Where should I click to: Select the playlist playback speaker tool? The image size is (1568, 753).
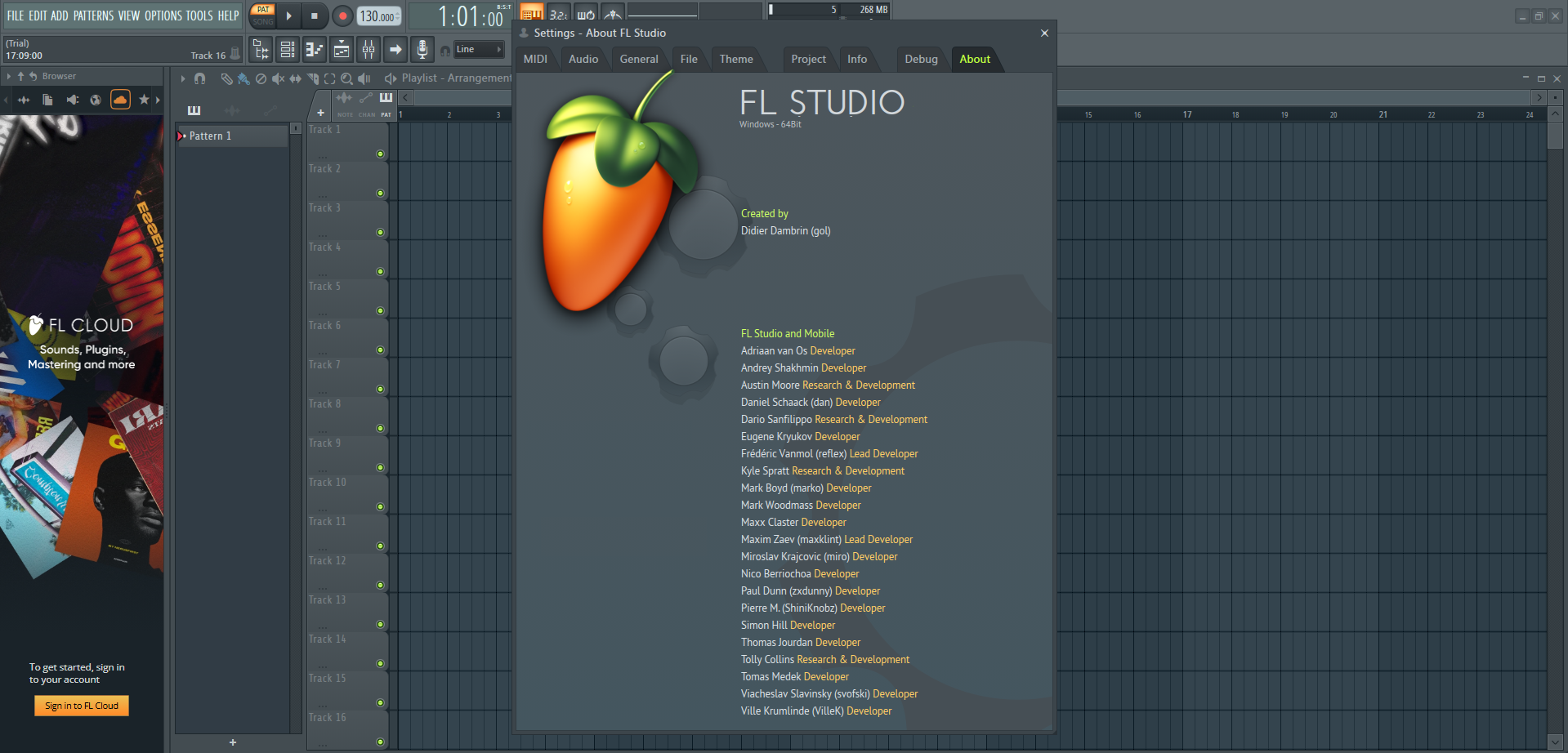pyautogui.click(x=364, y=78)
